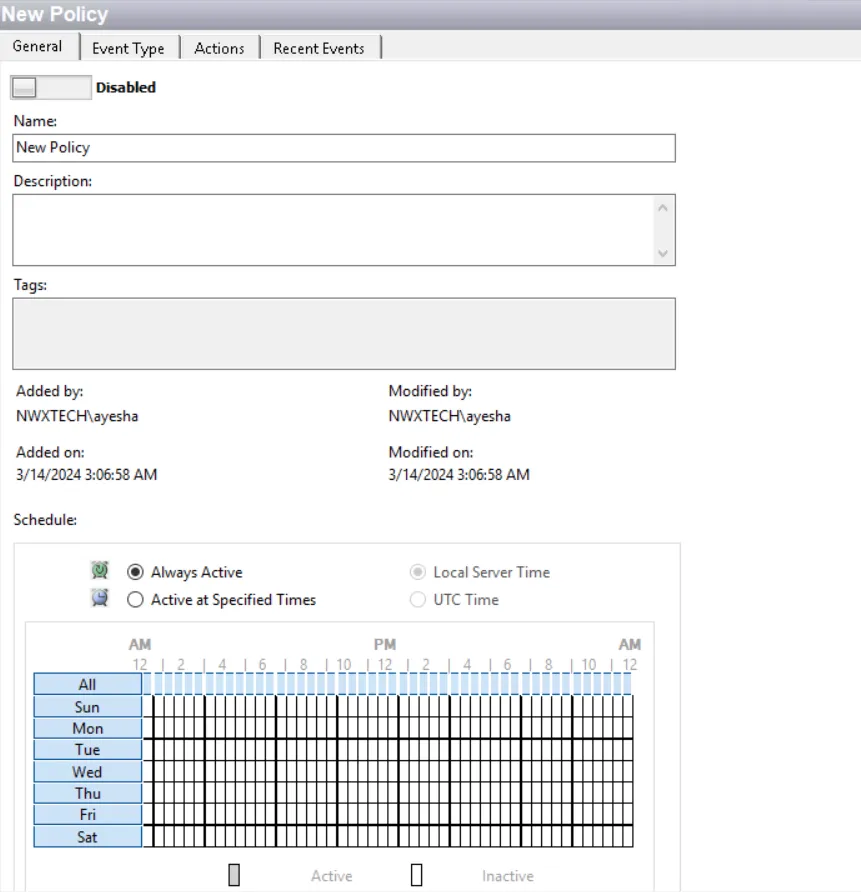Screen dimensions: 861x892
Task: Switch to the General tab
Action: (38, 47)
